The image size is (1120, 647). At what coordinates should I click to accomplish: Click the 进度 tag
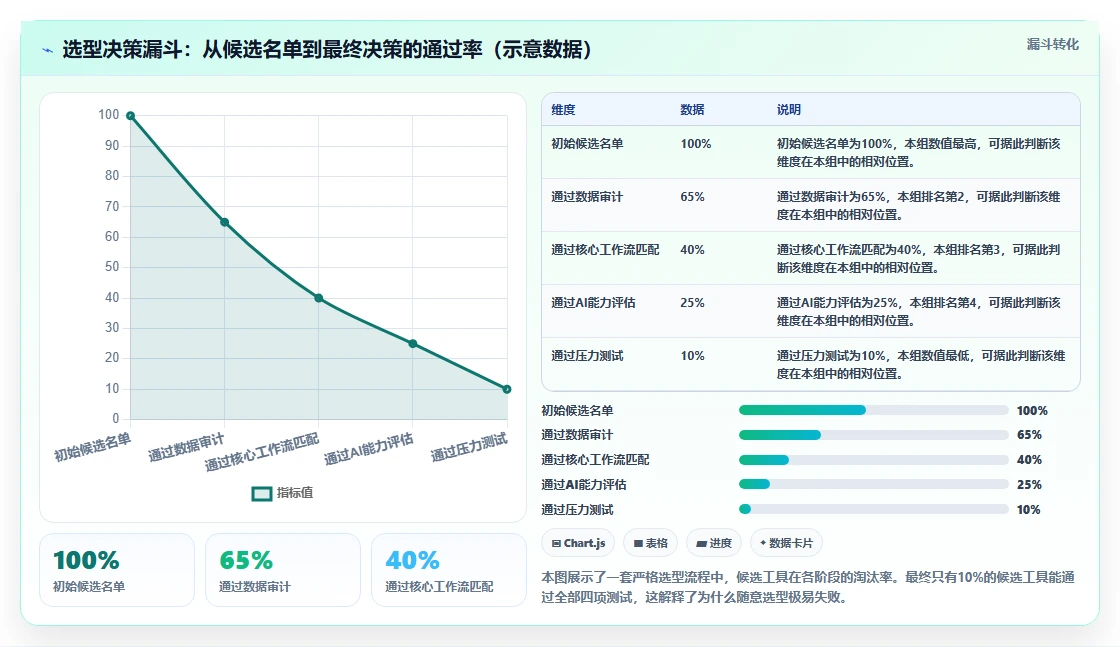[714, 543]
